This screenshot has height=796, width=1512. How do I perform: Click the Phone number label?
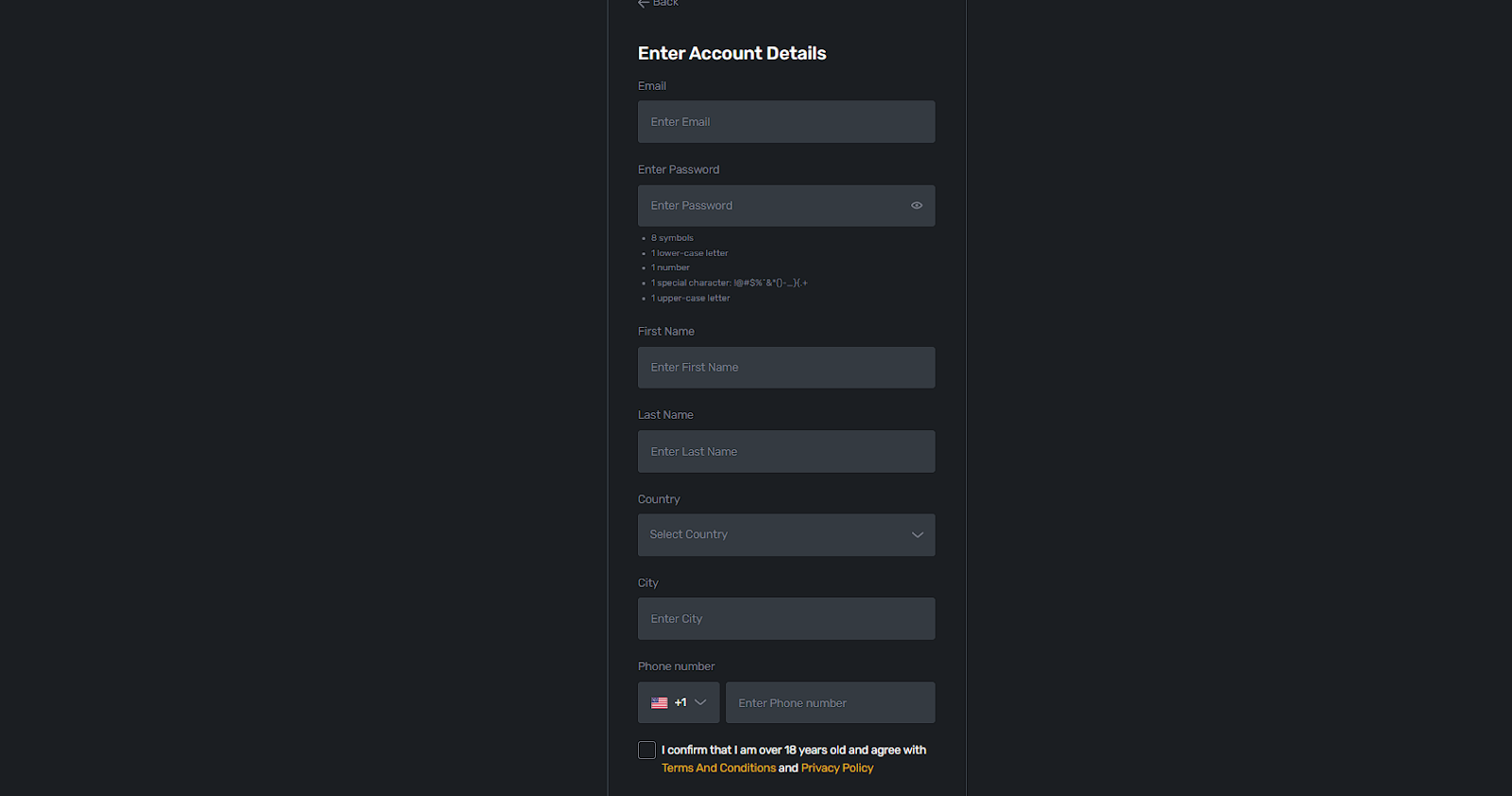coord(677,666)
